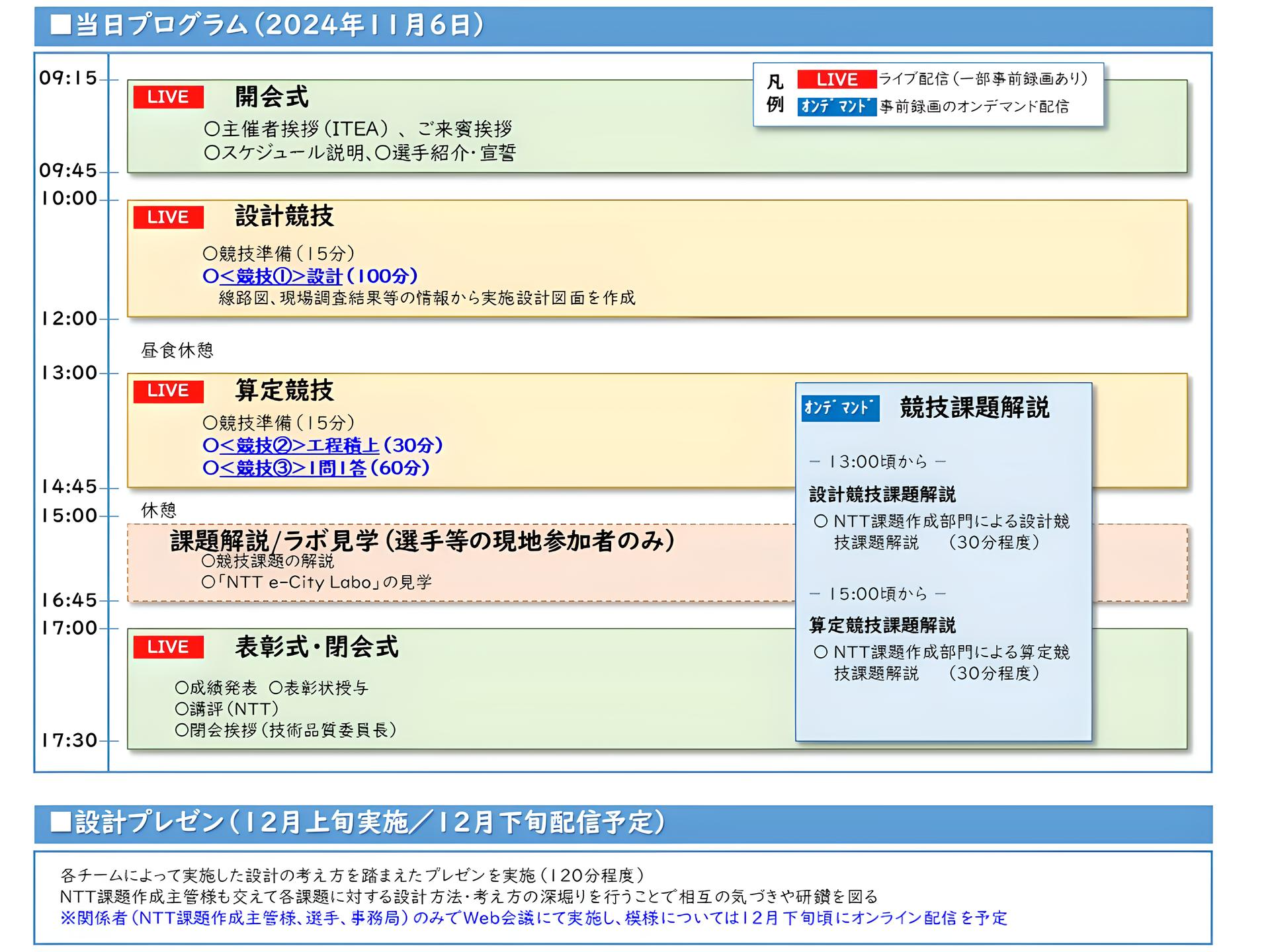Click the 事前録画のオンデマンド配信 legend text
This screenshot has height=952, width=1270.
click(x=974, y=107)
